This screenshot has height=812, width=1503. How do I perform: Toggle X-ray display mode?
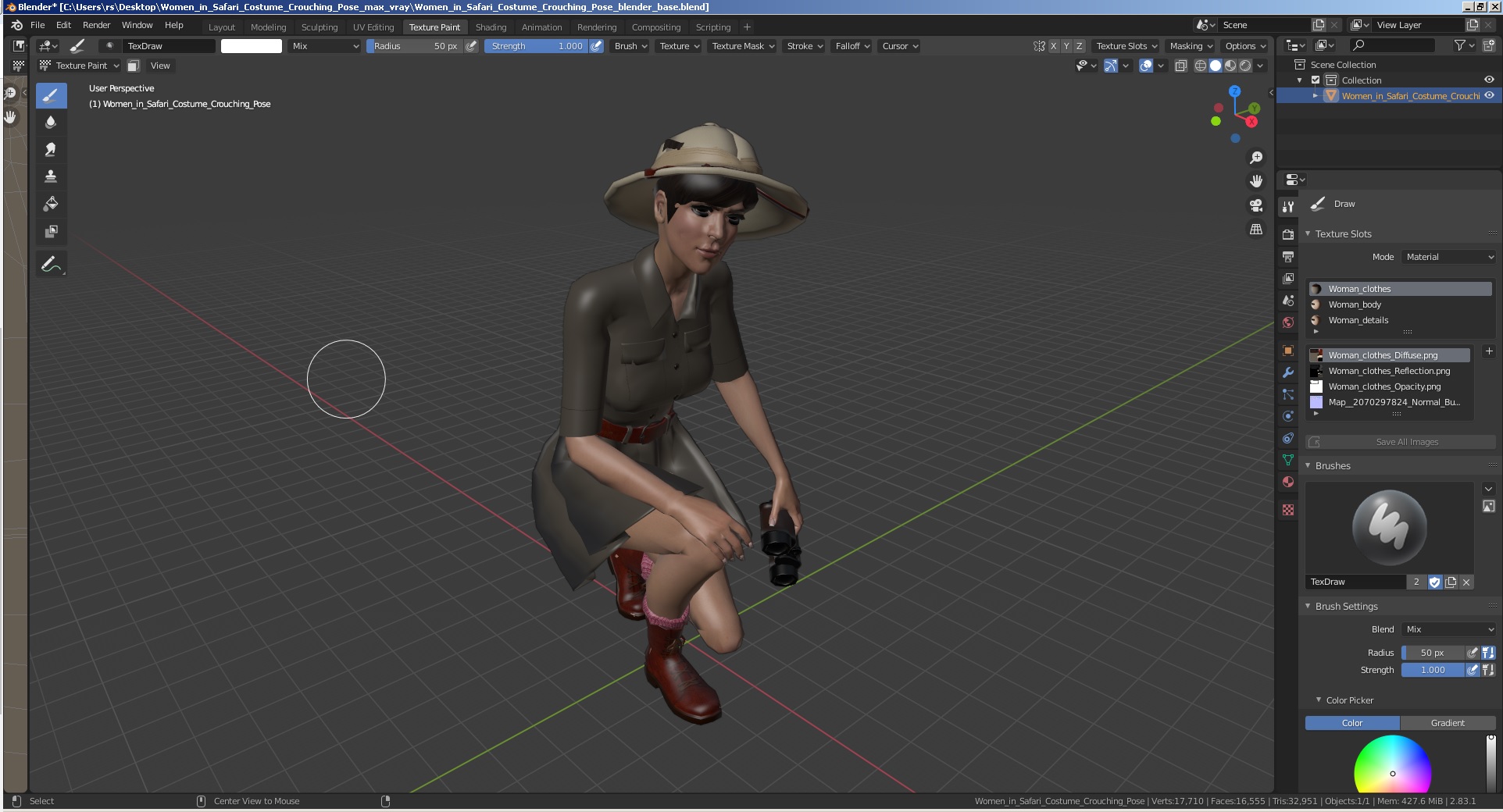pyautogui.click(x=1180, y=66)
